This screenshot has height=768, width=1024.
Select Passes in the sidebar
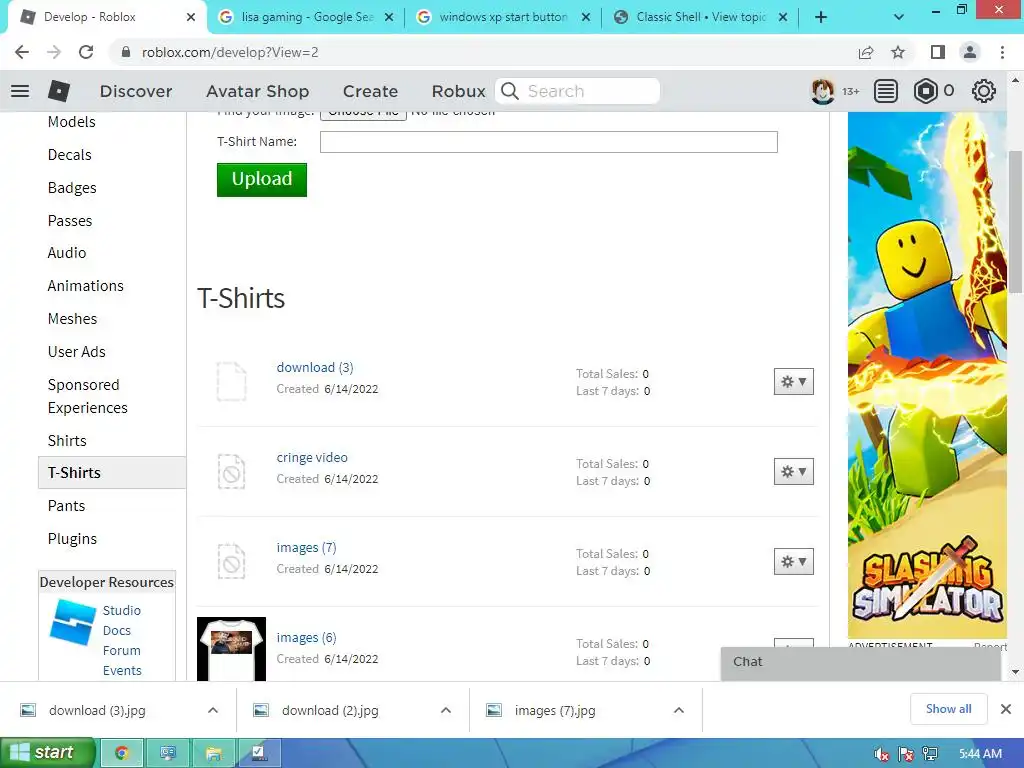click(70, 221)
